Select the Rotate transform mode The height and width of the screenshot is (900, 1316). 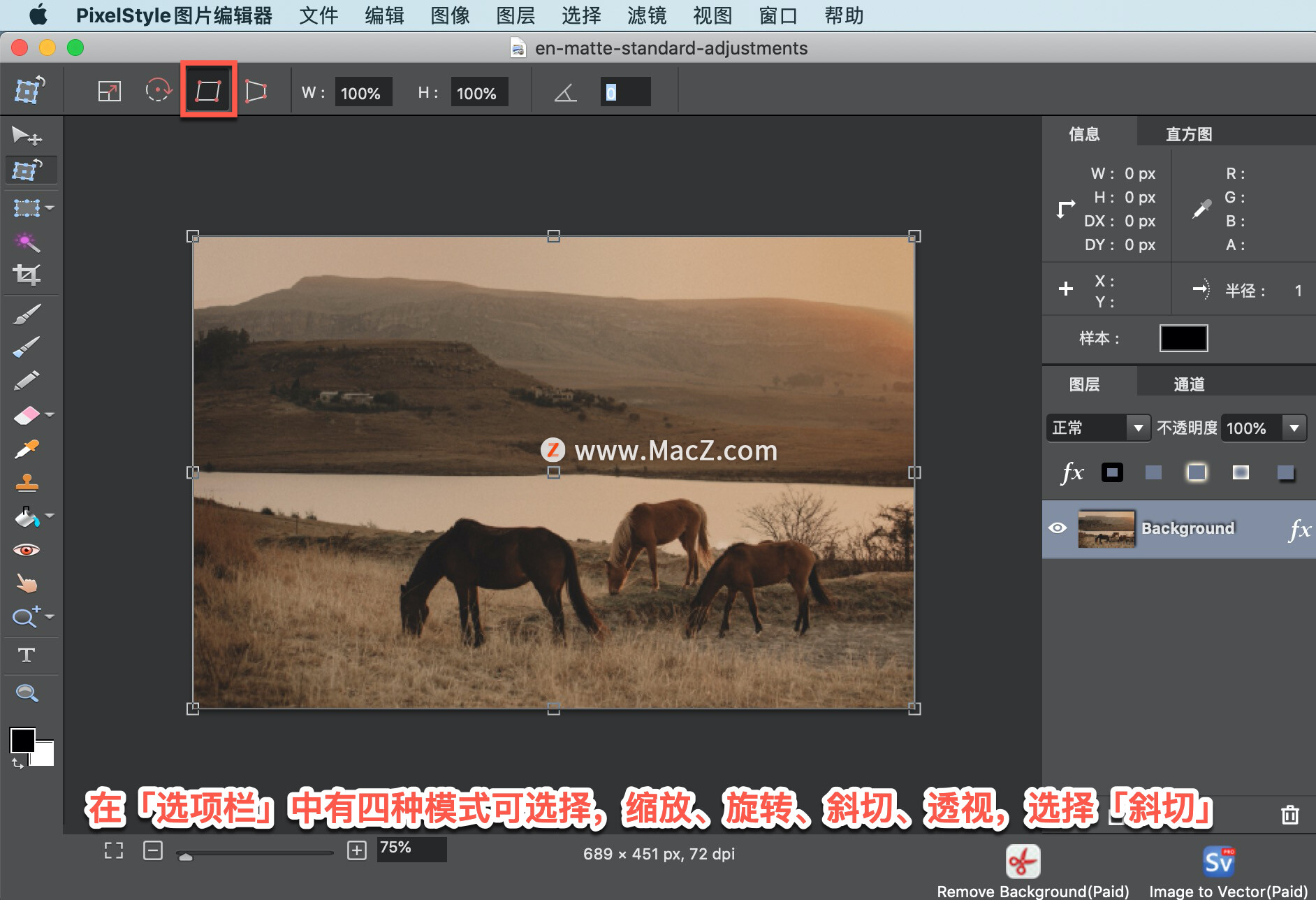159,89
